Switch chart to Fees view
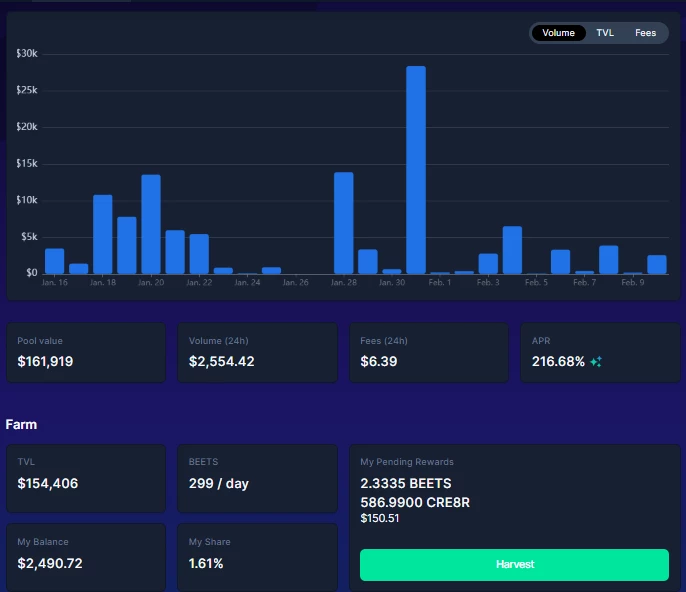Viewport: 686px width, 592px height. [x=645, y=33]
